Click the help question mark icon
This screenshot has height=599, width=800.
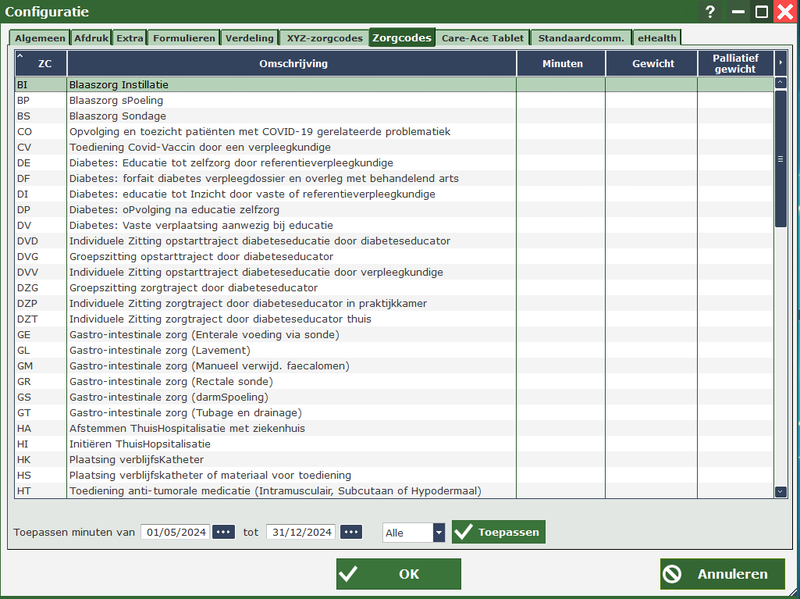tap(710, 12)
